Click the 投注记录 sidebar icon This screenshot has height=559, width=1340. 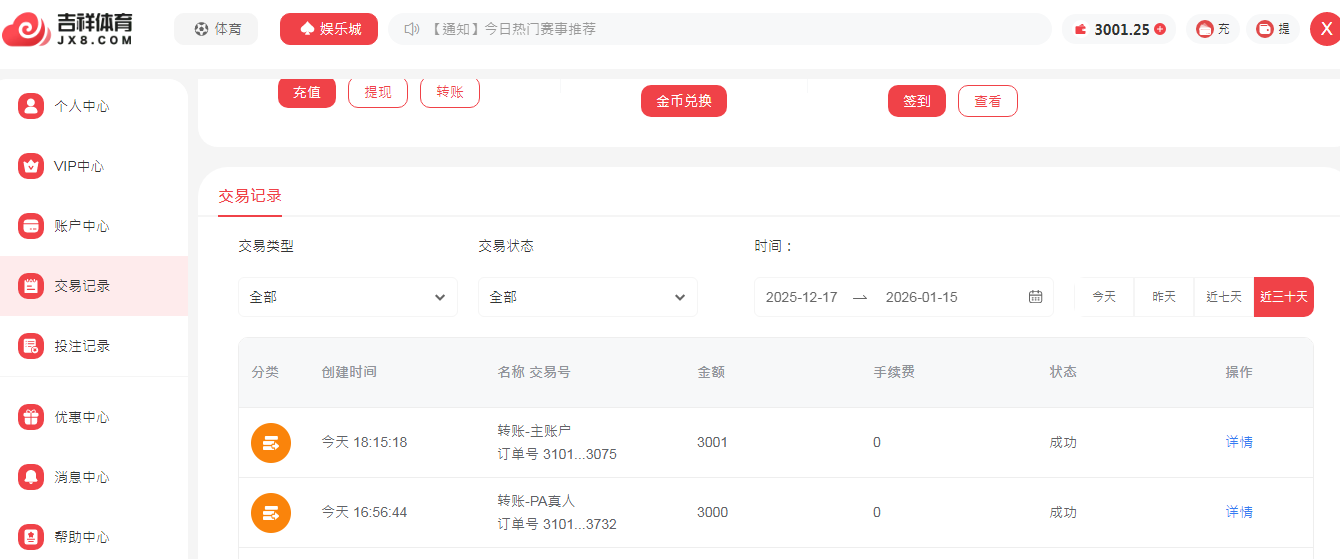(x=31, y=346)
